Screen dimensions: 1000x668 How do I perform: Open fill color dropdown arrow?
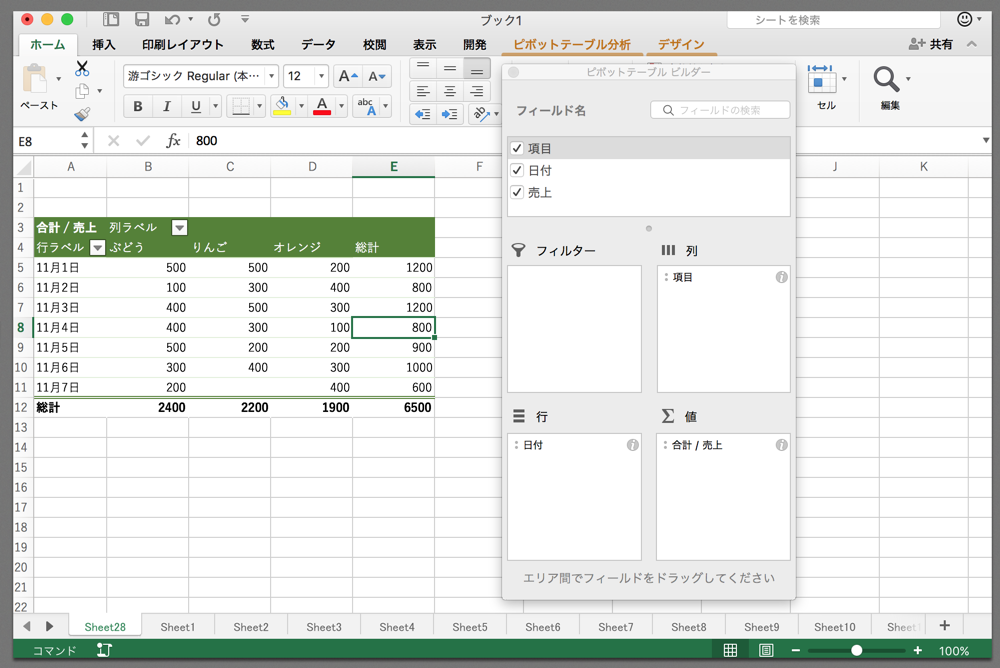coord(301,106)
